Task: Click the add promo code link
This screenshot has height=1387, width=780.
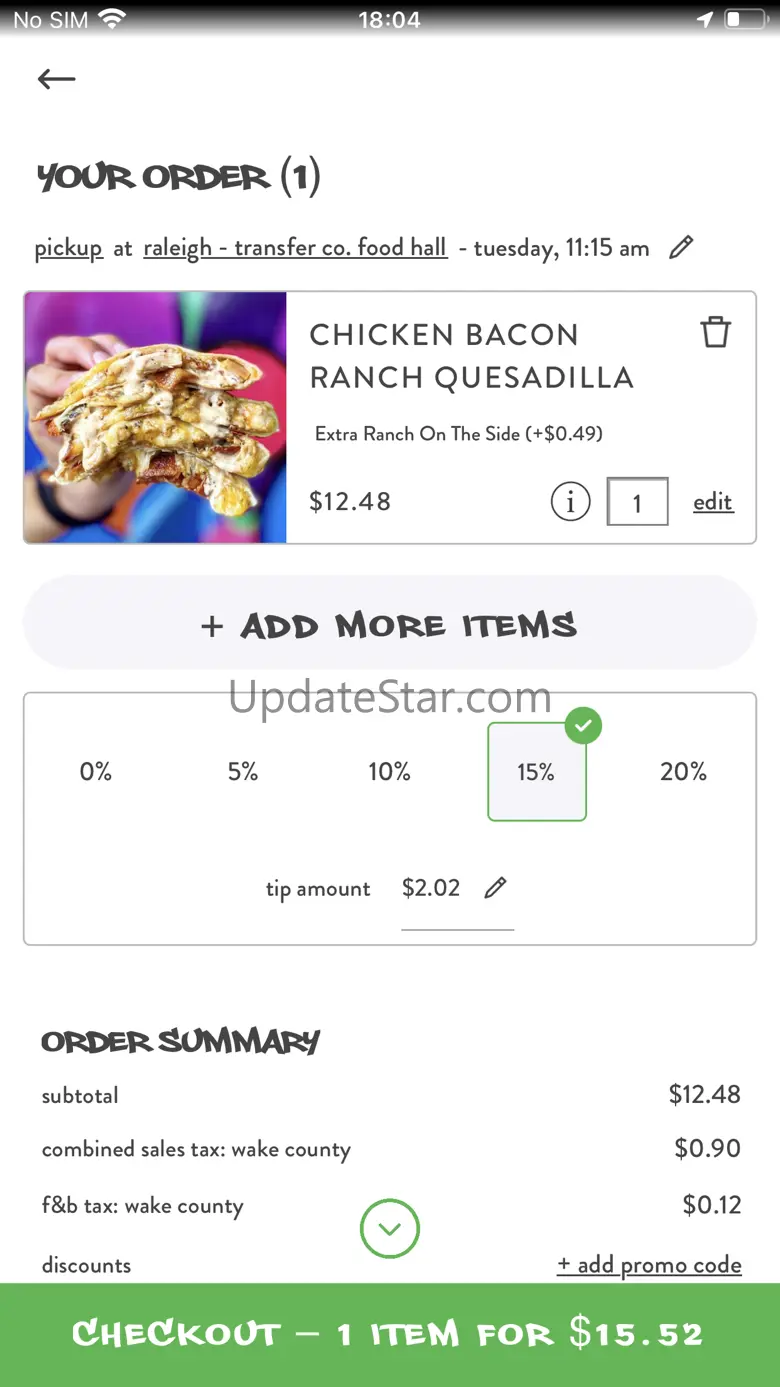Action: [x=649, y=1265]
